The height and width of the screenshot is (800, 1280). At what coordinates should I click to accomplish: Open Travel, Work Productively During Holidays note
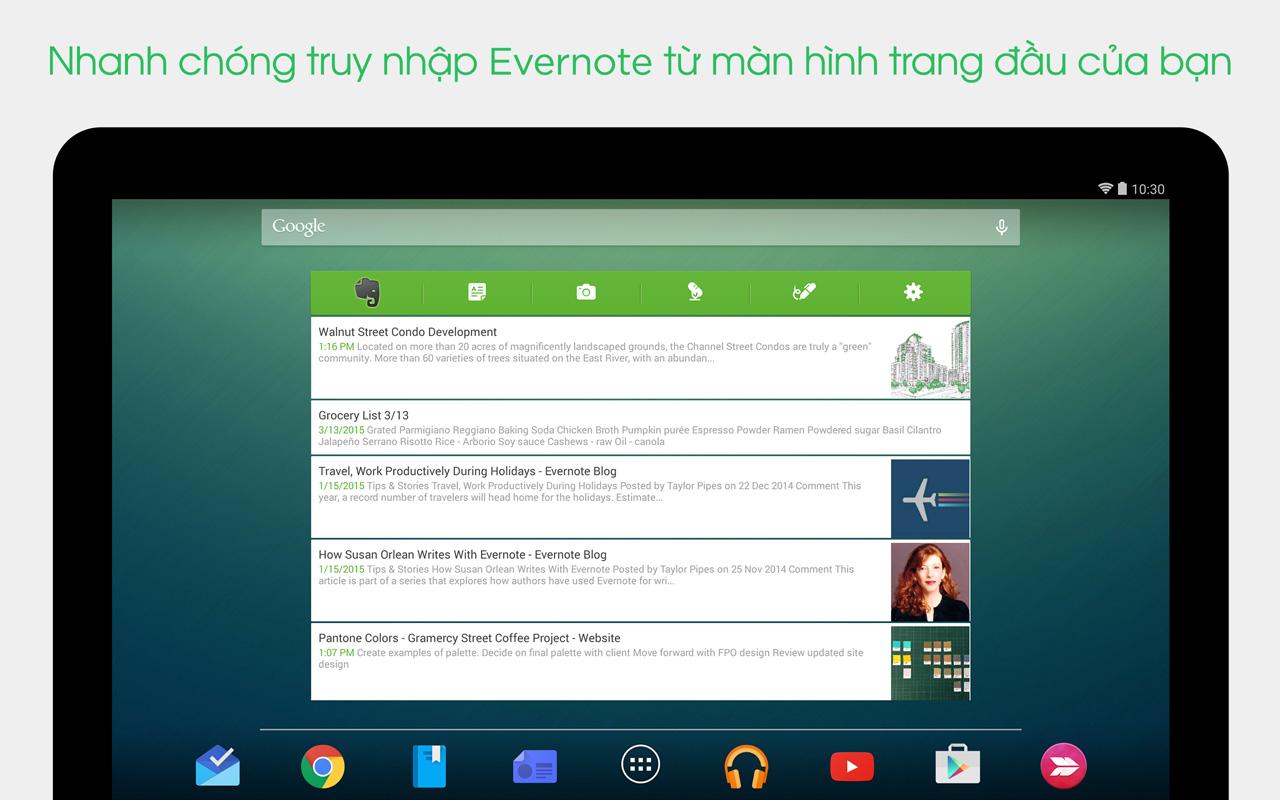640,497
